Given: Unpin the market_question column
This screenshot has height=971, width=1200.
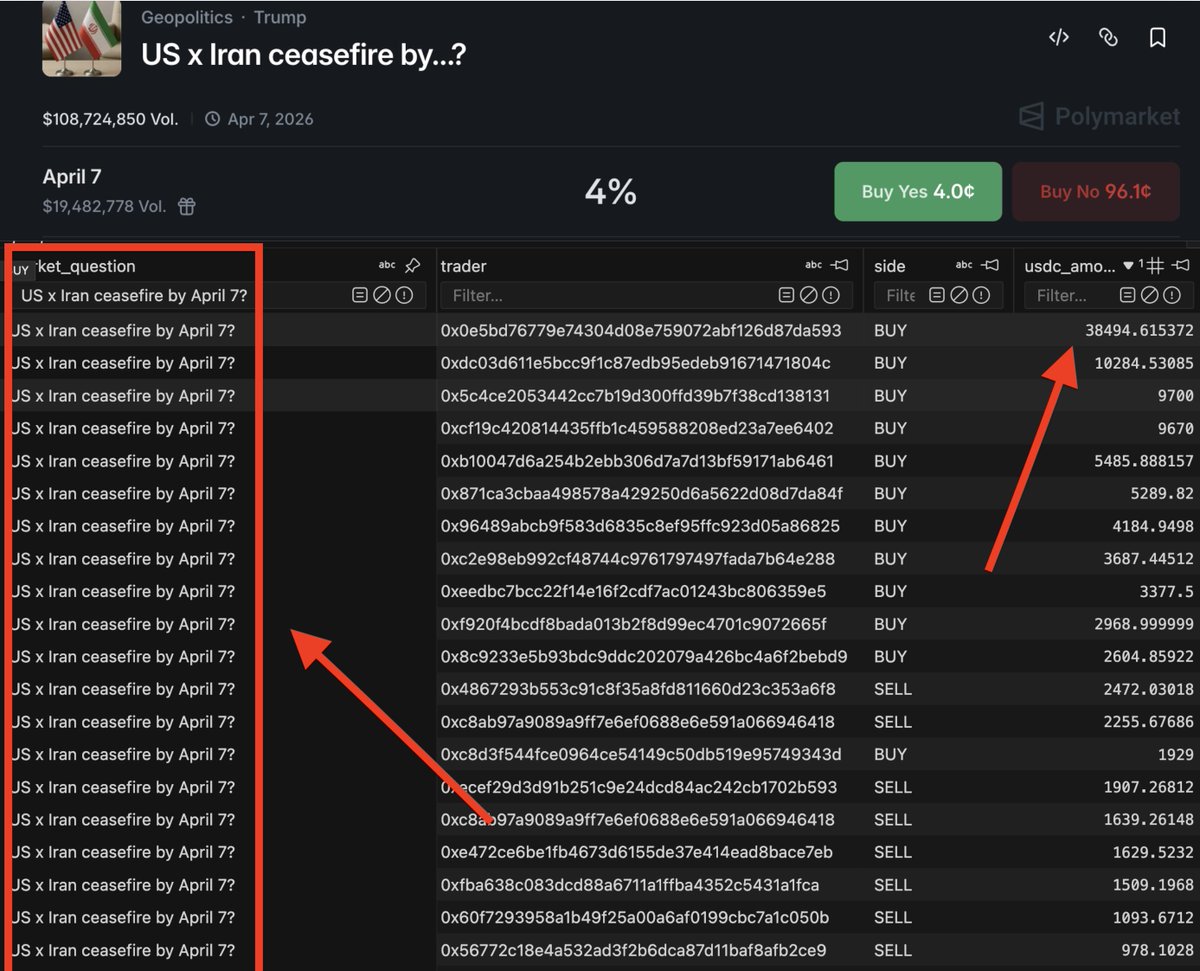Looking at the screenshot, I should (412, 265).
